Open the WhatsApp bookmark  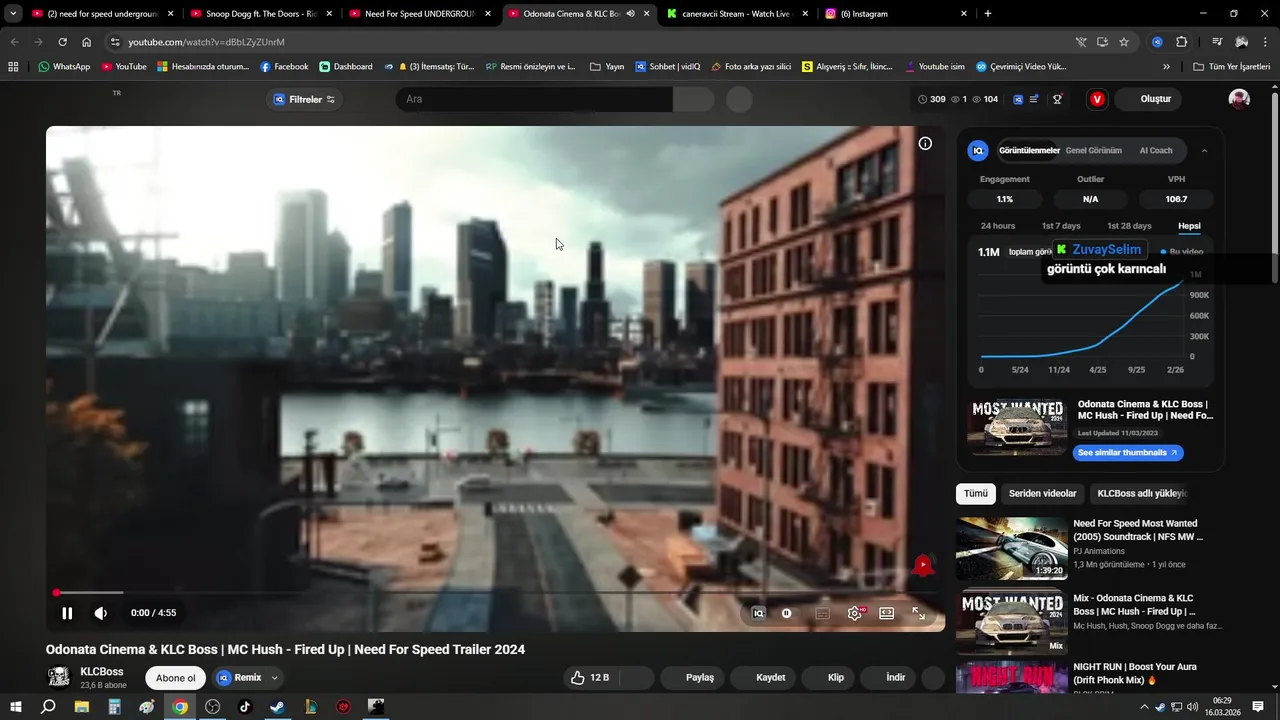point(64,67)
